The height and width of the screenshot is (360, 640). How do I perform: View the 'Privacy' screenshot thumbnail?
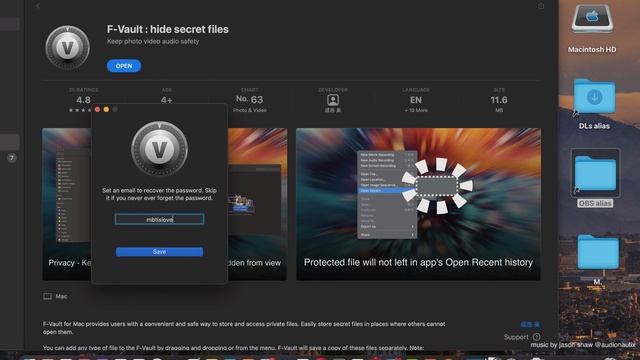pos(67,204)
